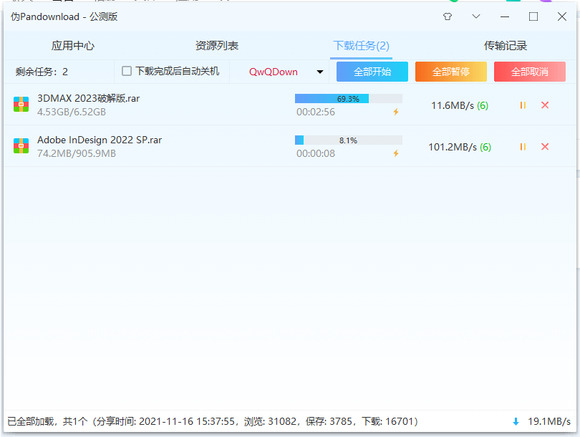Click the 剩余任务: 2 label

pyautogui.click(x=42, y=72)
